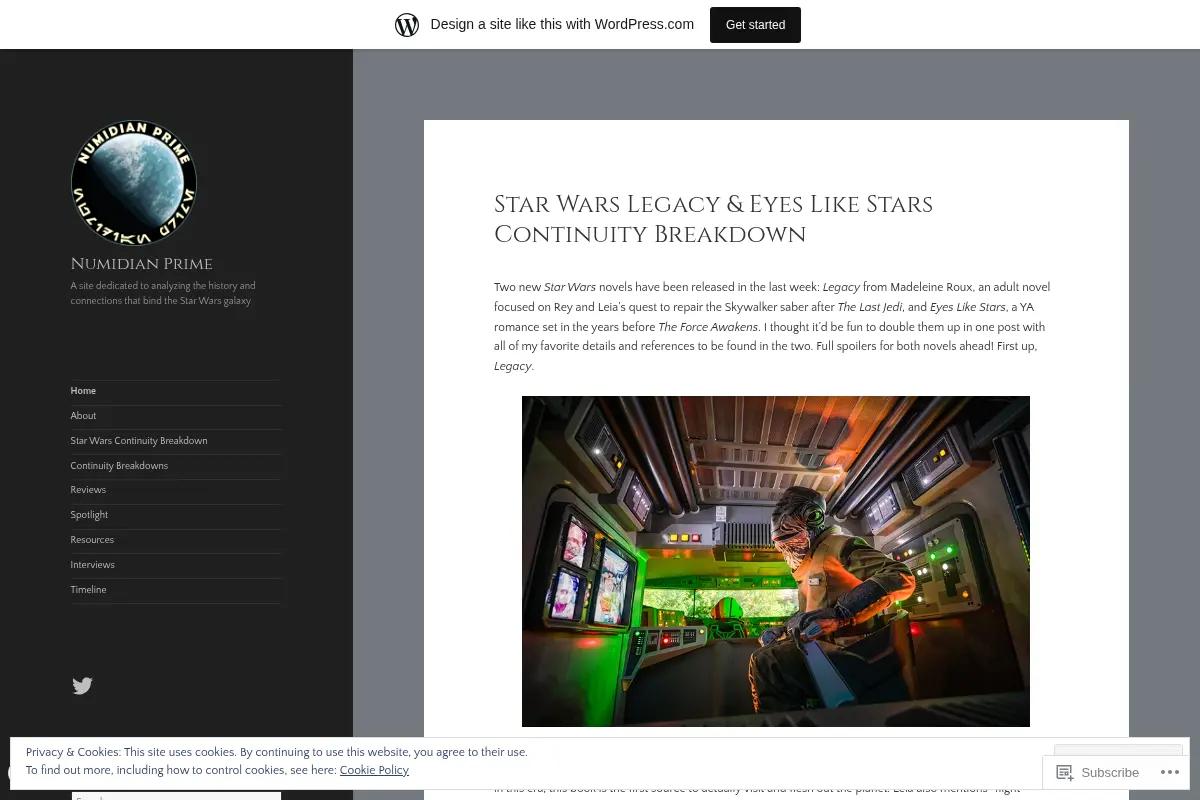
Task: Click the Numidian Prime planet logo
Action: pos(134,183)
